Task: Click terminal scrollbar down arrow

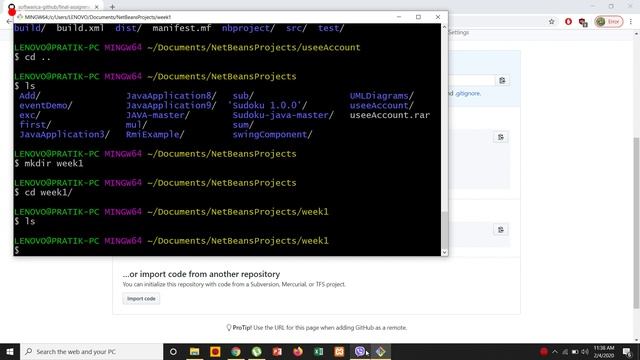Action: (444, 252)
